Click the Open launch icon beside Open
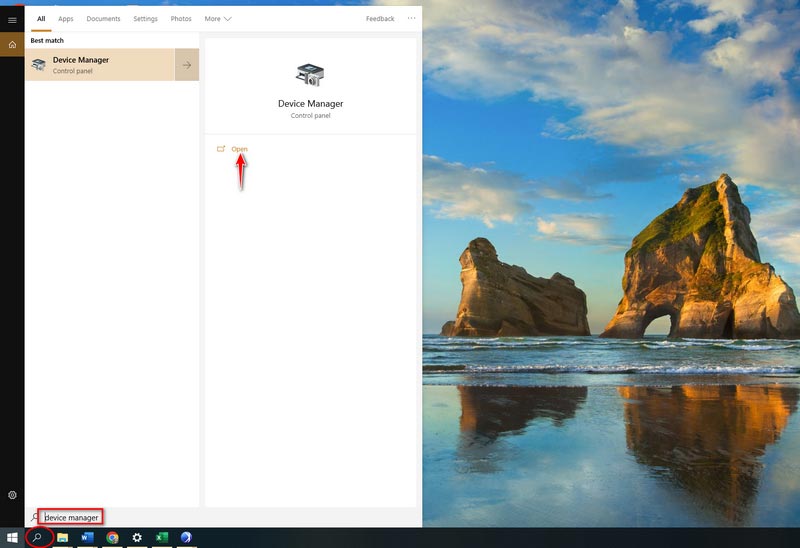This screenshot has width=800, height=548. click(x=221, y=149)
